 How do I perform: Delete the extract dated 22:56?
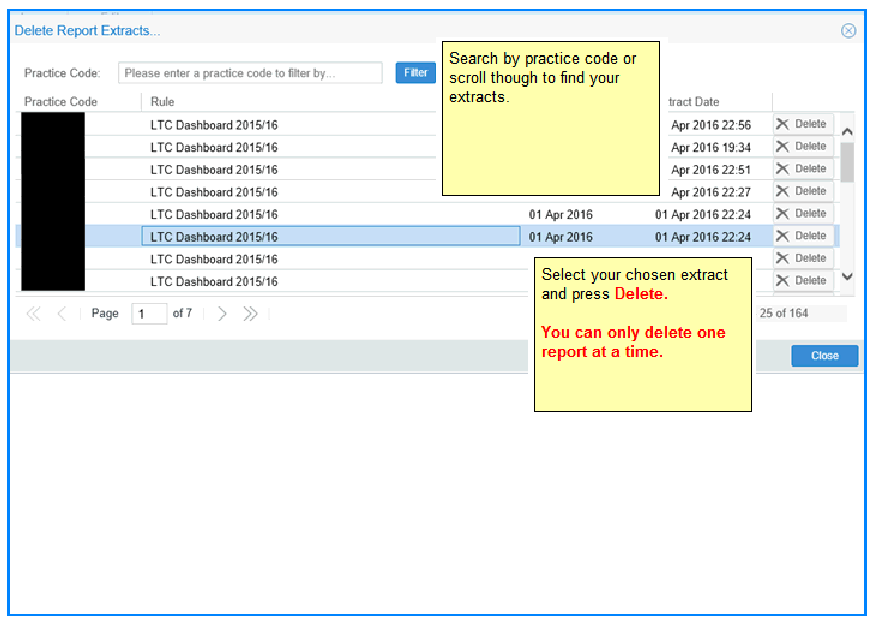click(x=802, y=124)
